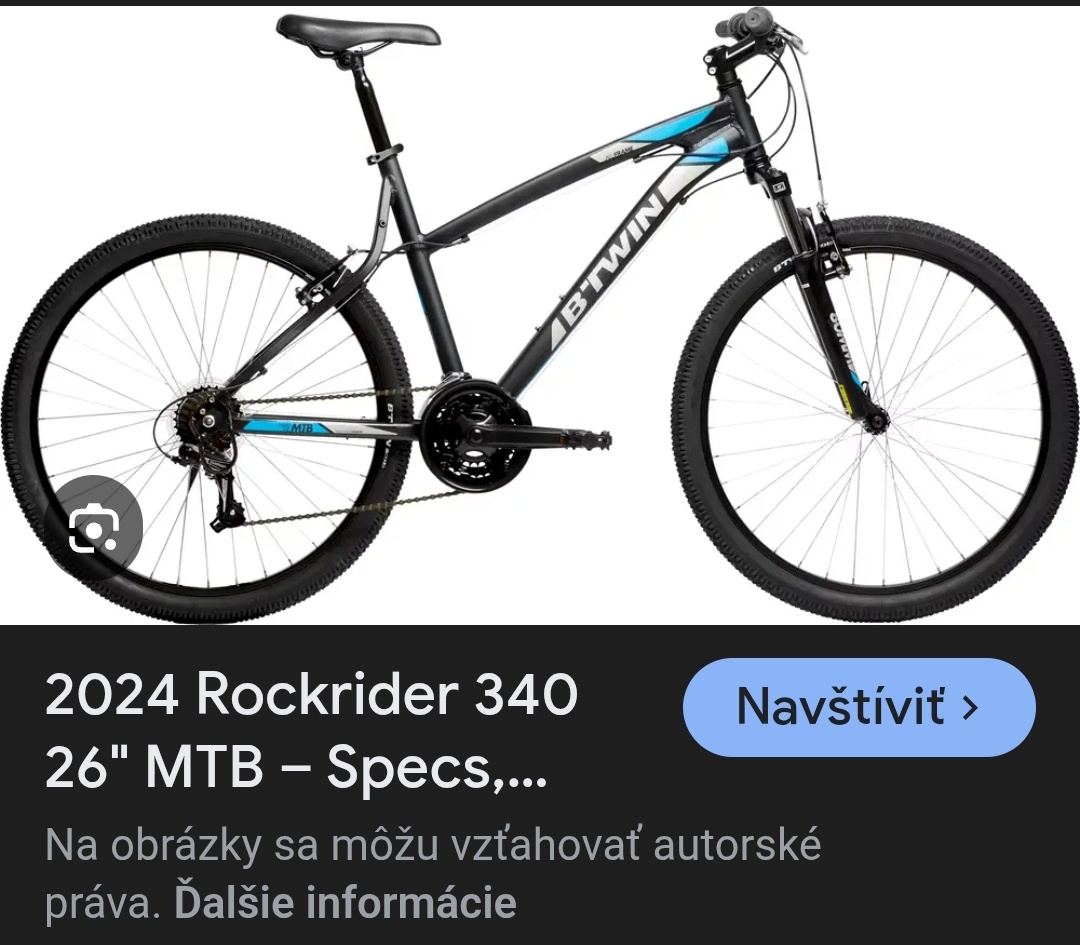
Task: Click the Navštíviť button
Action: coord(859,707)
